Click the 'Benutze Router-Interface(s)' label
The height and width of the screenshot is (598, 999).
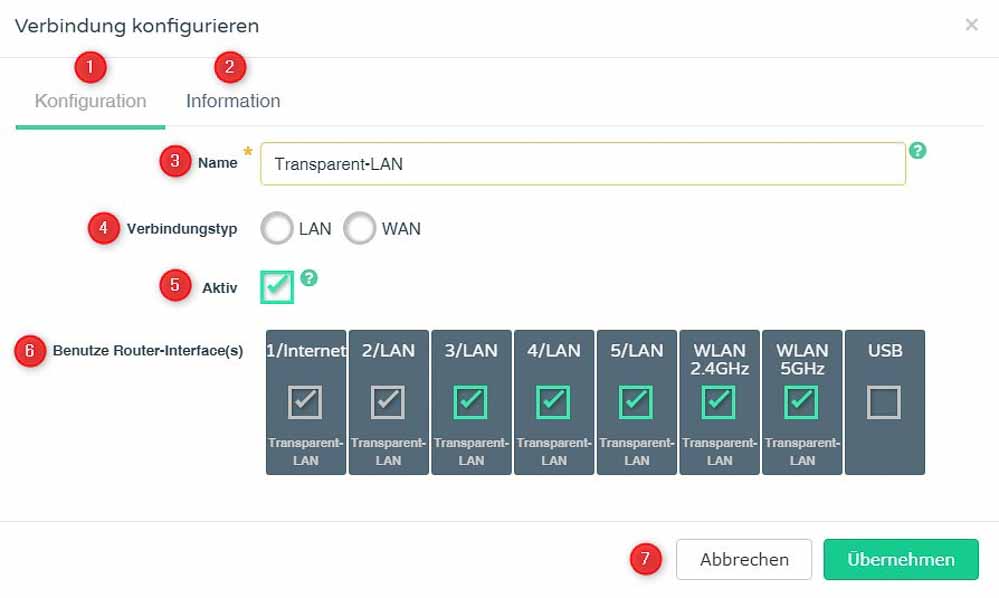pos(148,350)
